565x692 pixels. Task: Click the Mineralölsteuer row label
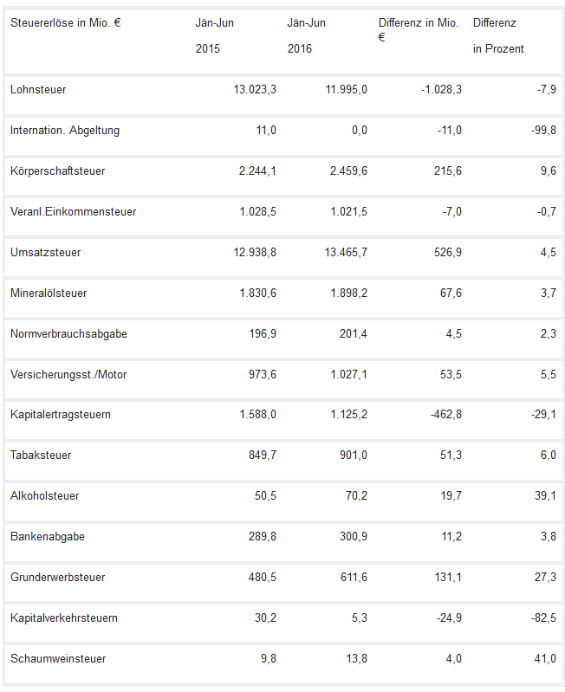(x=49, y=293)
